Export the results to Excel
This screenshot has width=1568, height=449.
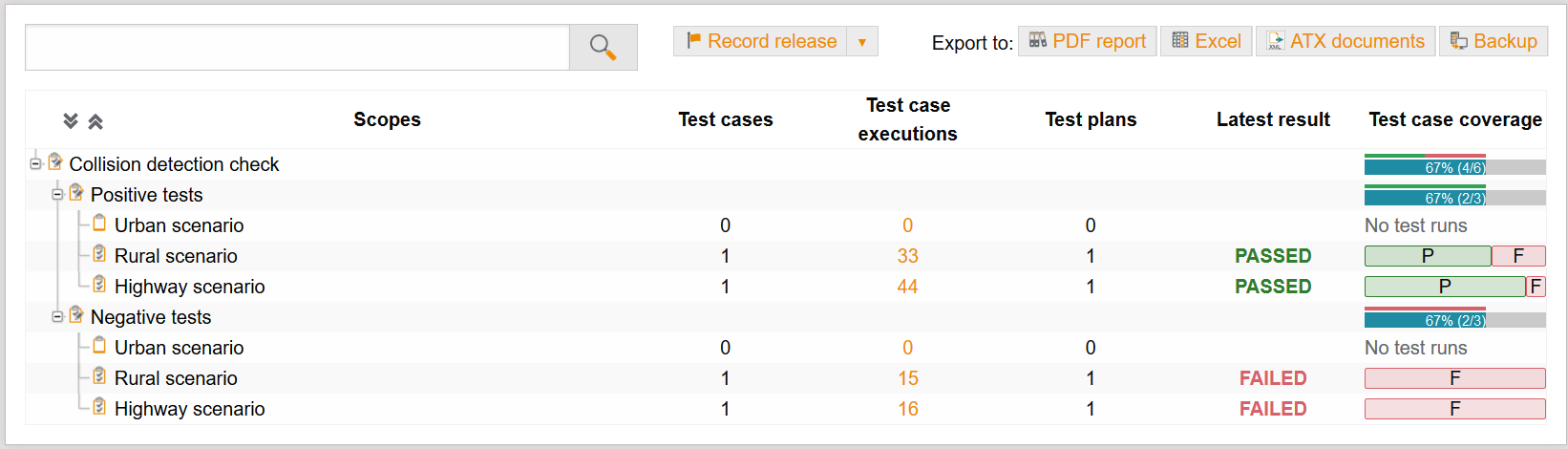[x=1206, y=41]
